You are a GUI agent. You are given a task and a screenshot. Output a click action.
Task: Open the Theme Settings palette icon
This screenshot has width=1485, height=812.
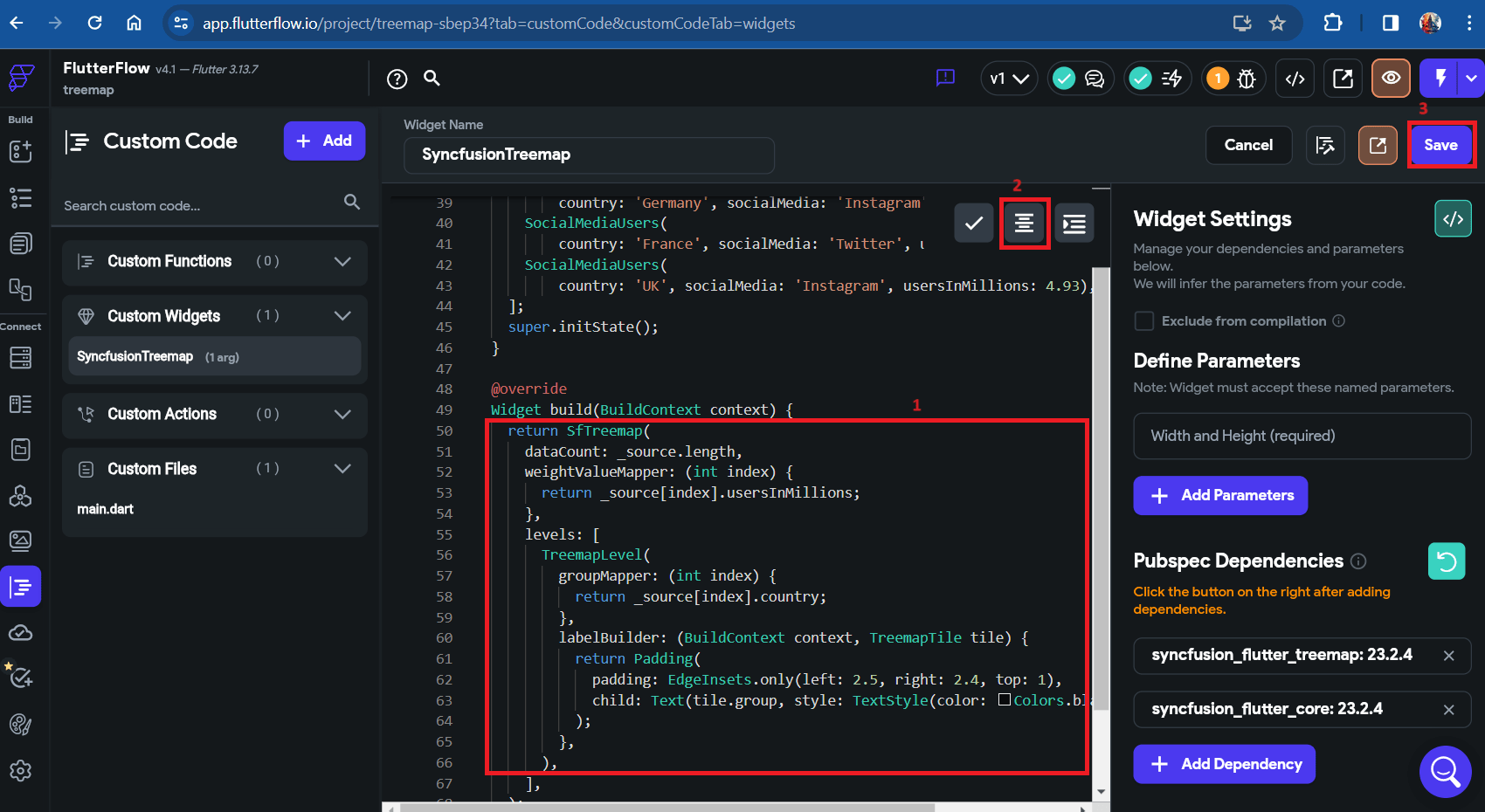[x=21, y=724]
